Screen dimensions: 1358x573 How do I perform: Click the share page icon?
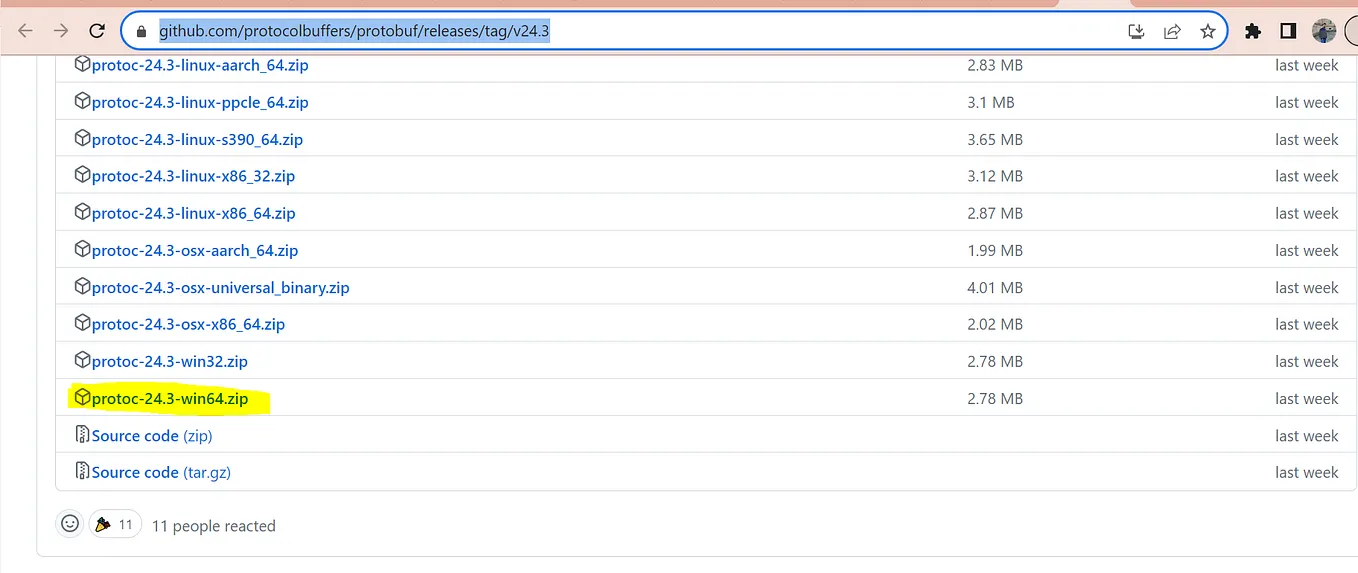point(1172,31)
